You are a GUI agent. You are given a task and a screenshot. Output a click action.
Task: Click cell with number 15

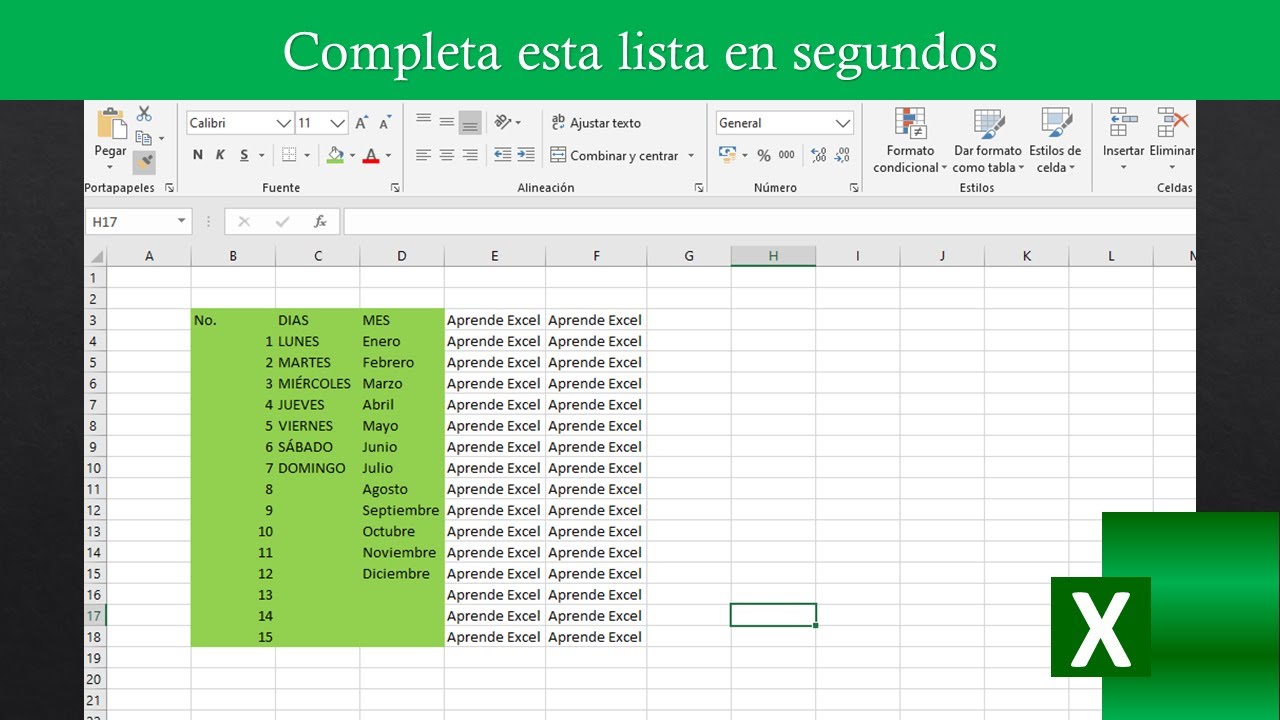tap(233, 637)
